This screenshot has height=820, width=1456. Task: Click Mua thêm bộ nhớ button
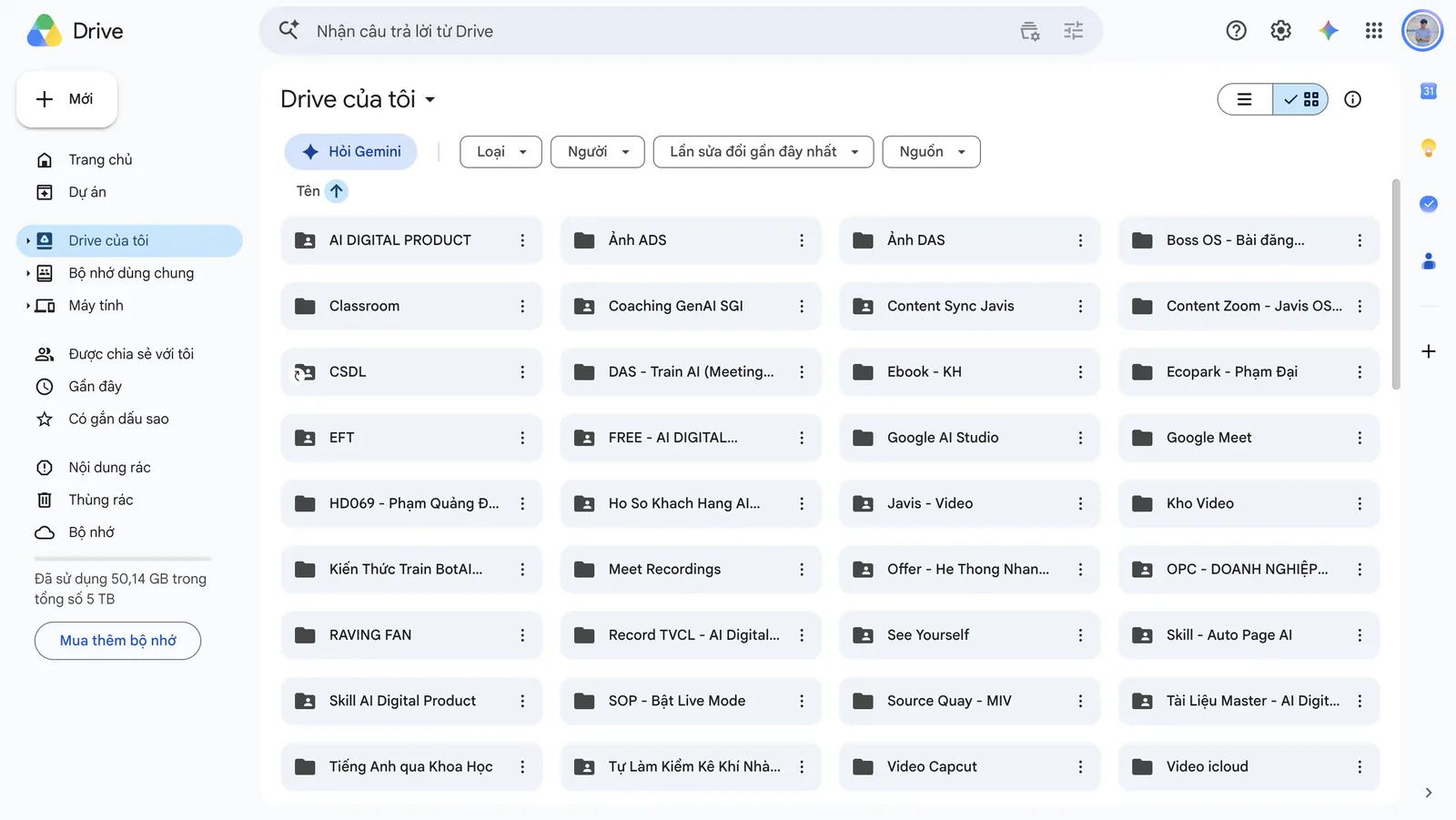(117, 641)
